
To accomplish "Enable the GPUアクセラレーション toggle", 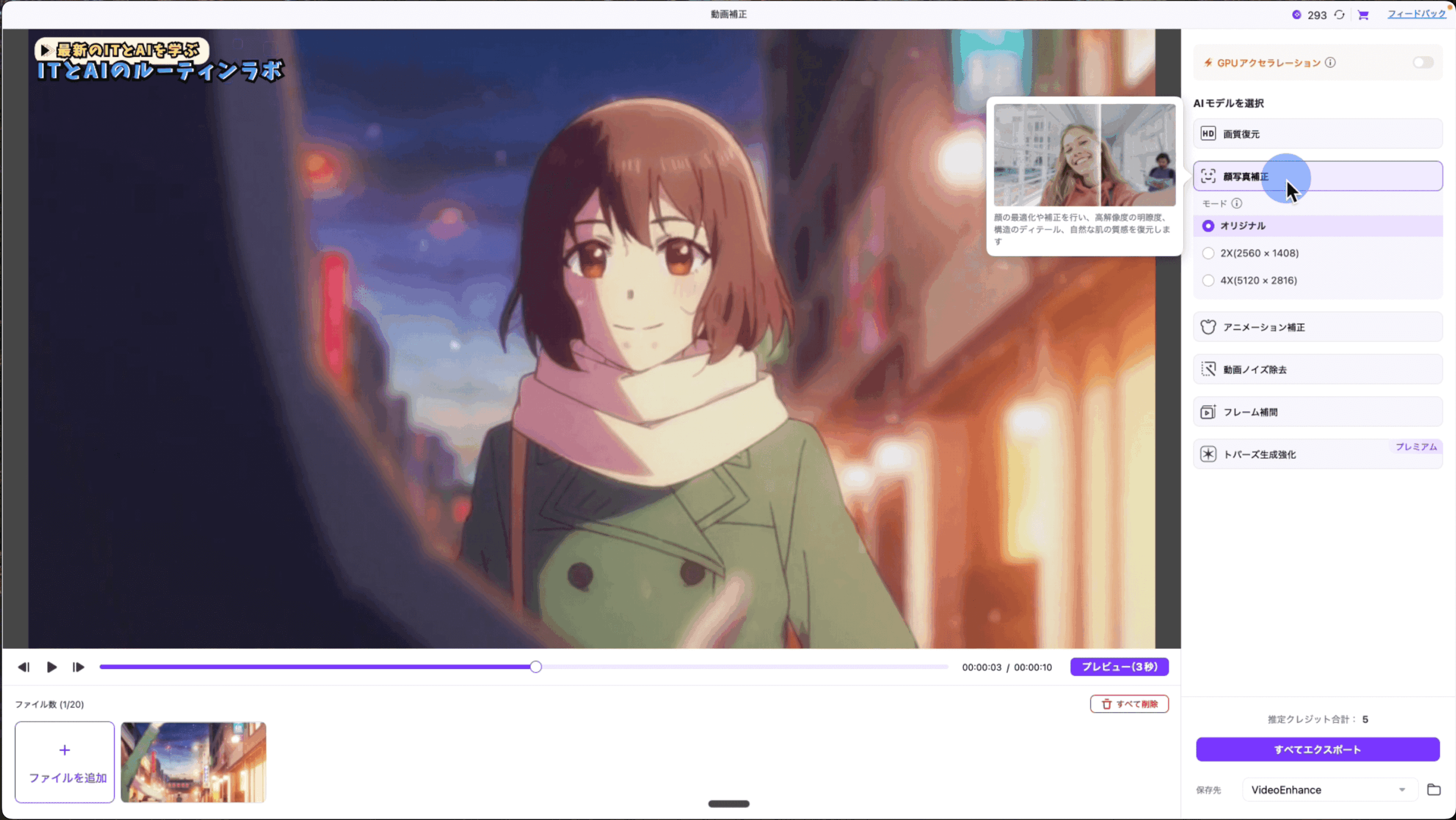I will [x=1424, y=63].
